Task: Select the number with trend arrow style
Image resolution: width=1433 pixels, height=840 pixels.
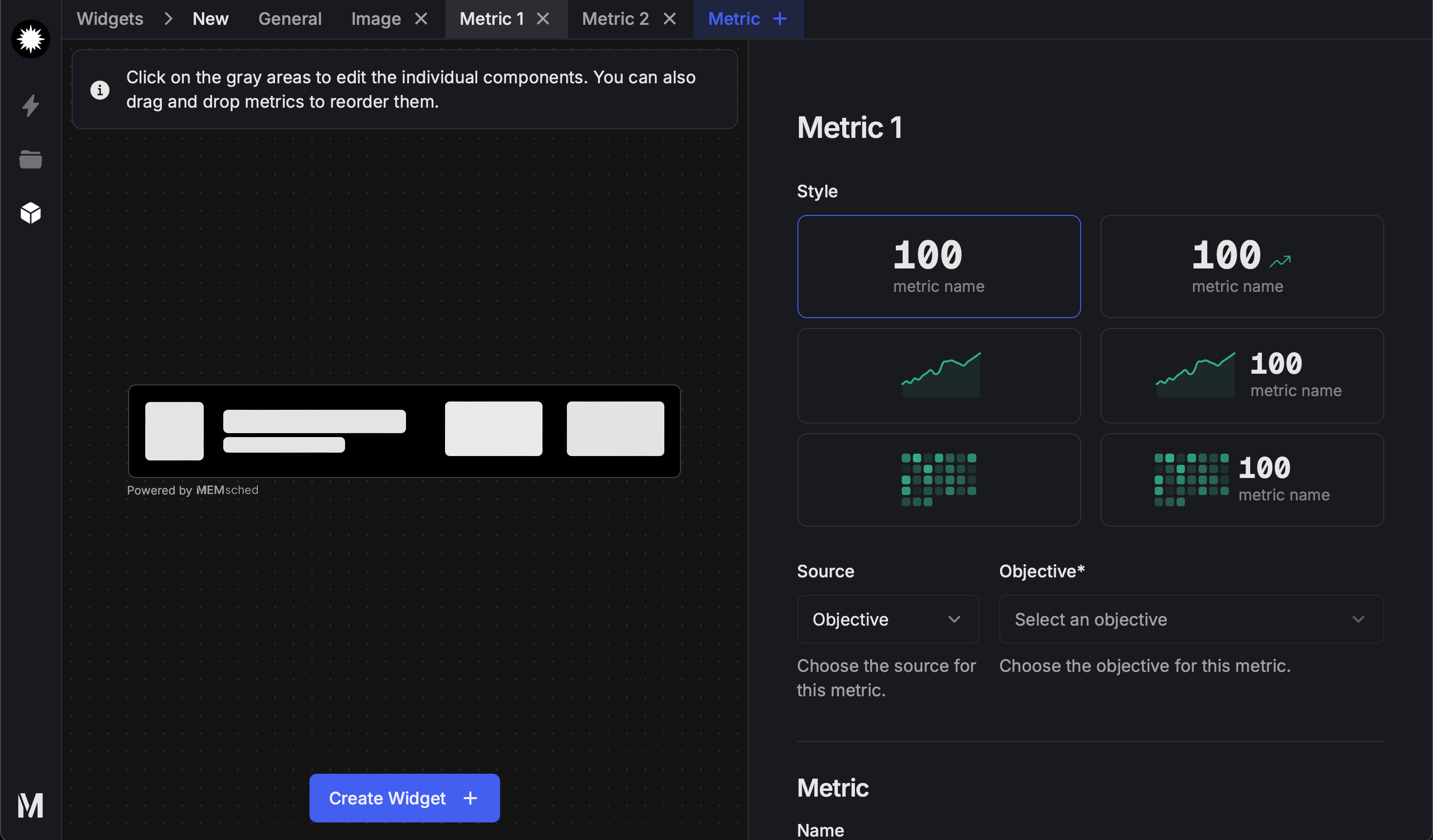Action: [1241, 266]
